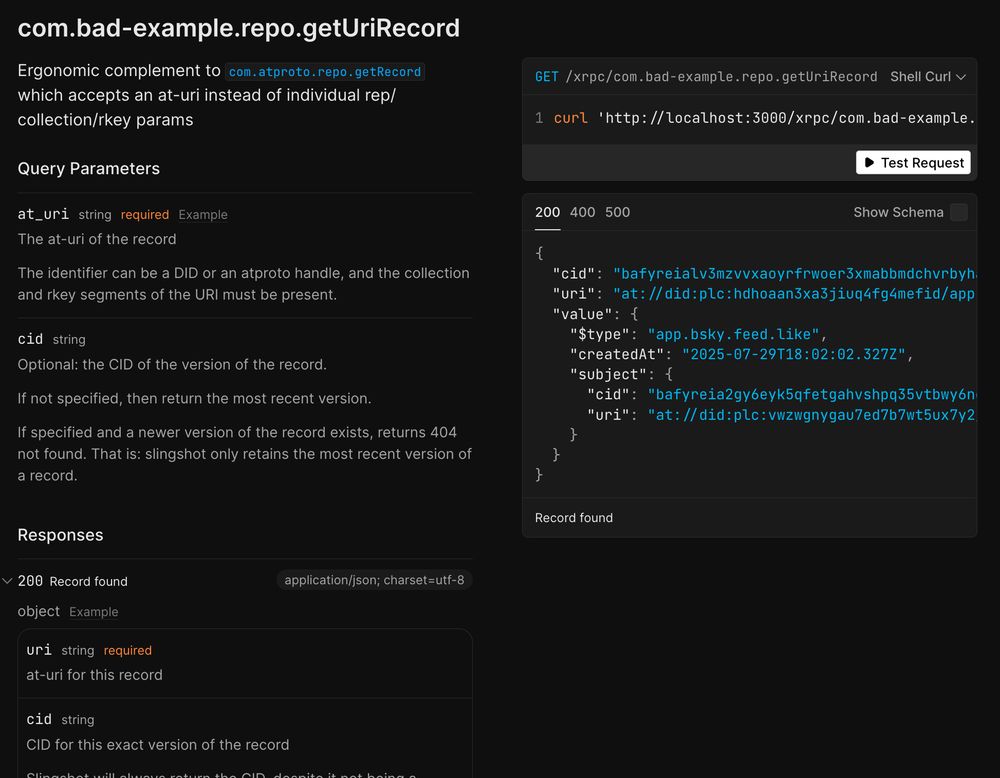The width and height of the screenshot is (1000, 778).
Task: Switch to the 200 response tab
Action: tap(547, 212)
